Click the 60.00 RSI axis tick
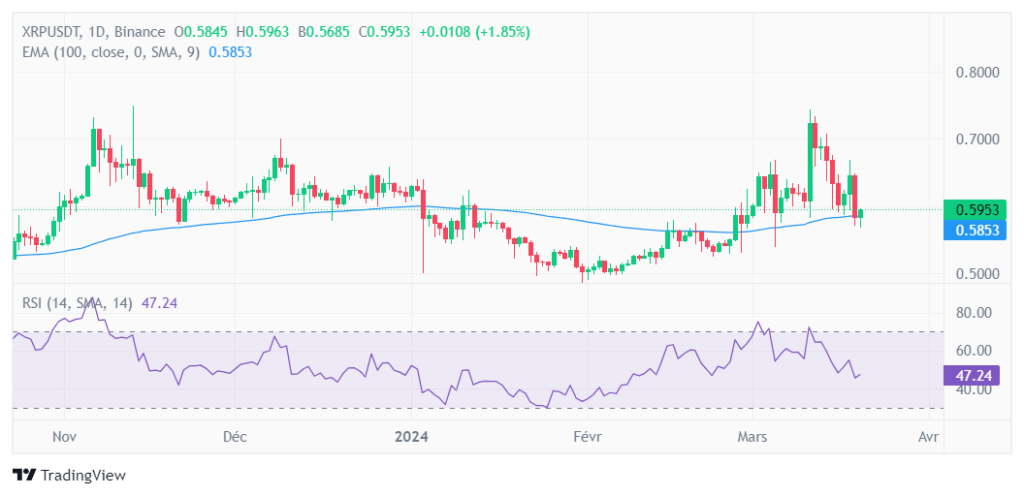The height and width of the screenshot is (496, 1024). [974, 350]
